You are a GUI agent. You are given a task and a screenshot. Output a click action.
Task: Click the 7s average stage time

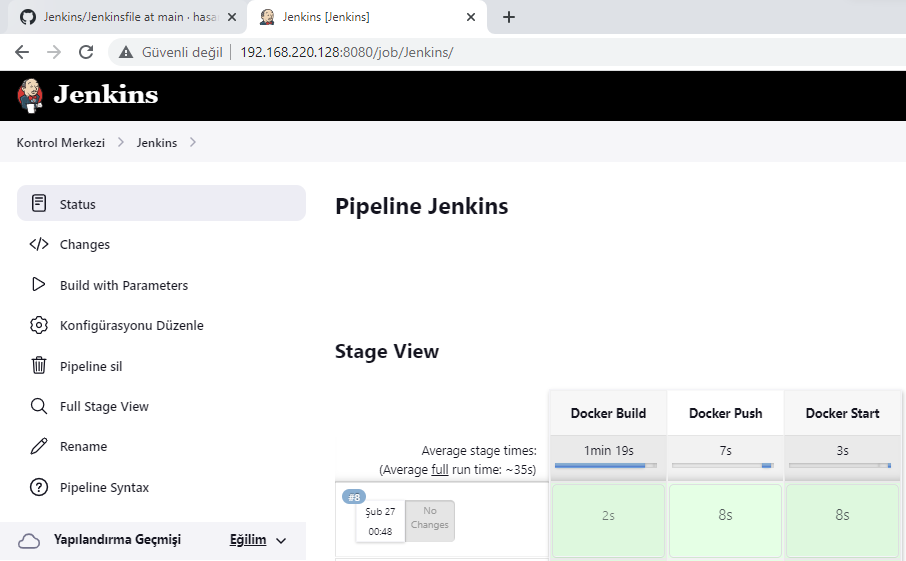(x=726, y=451)
